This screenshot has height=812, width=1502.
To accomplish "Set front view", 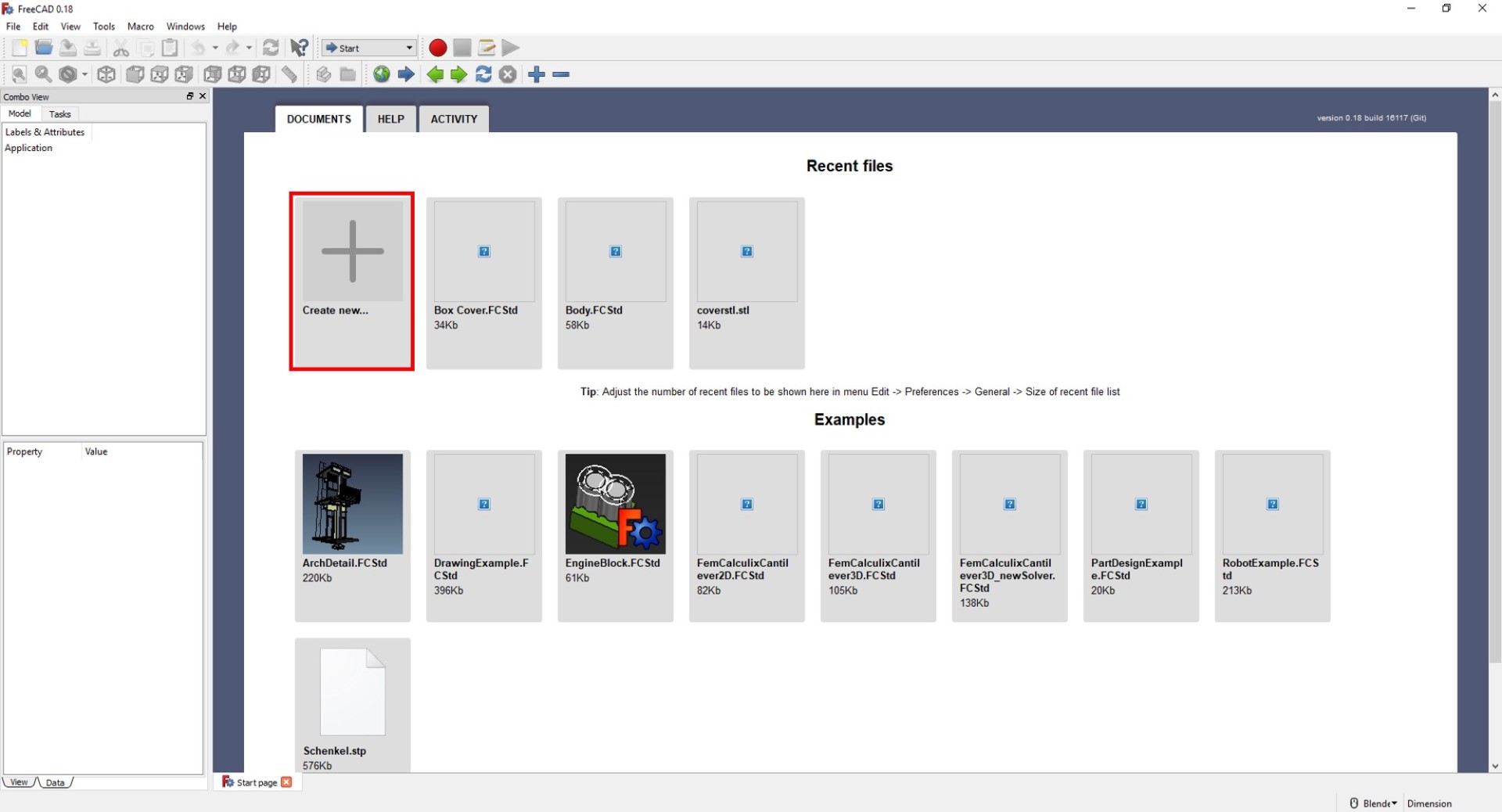I will pyautogui.click(x=135, y=74).
